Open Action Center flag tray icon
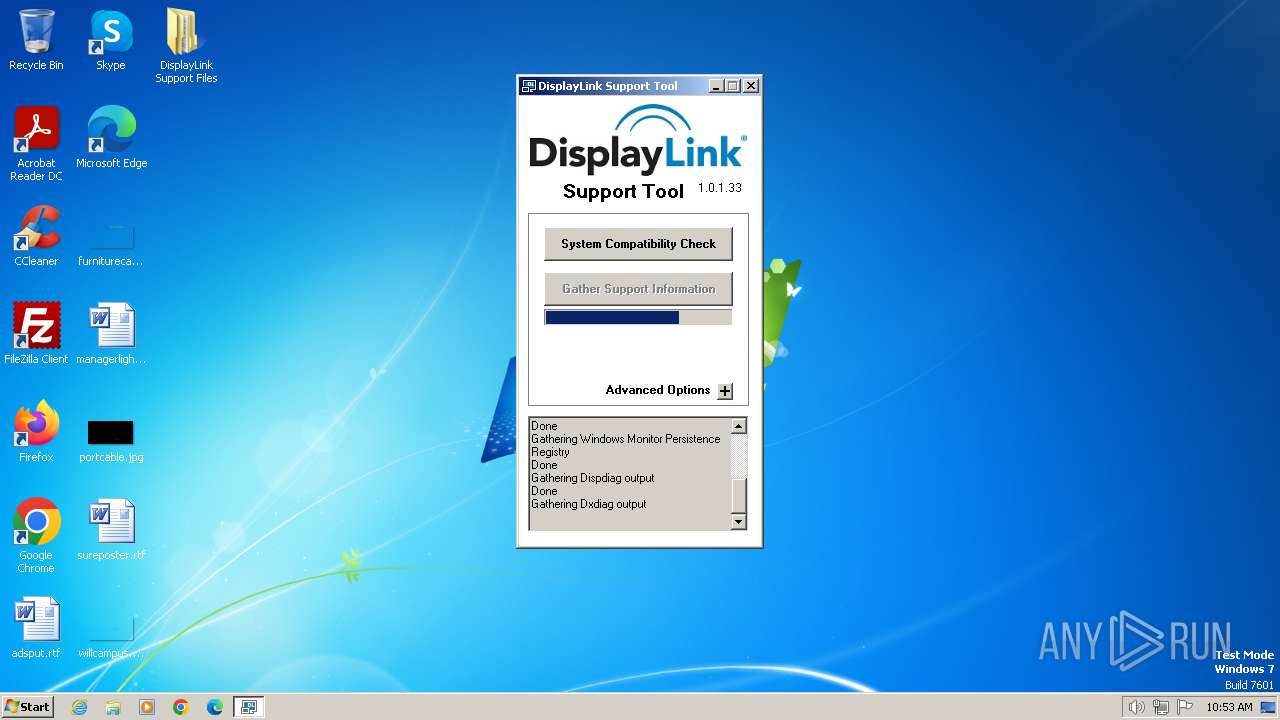The width and height of the screenshot is (1280, 720). 1185,707
